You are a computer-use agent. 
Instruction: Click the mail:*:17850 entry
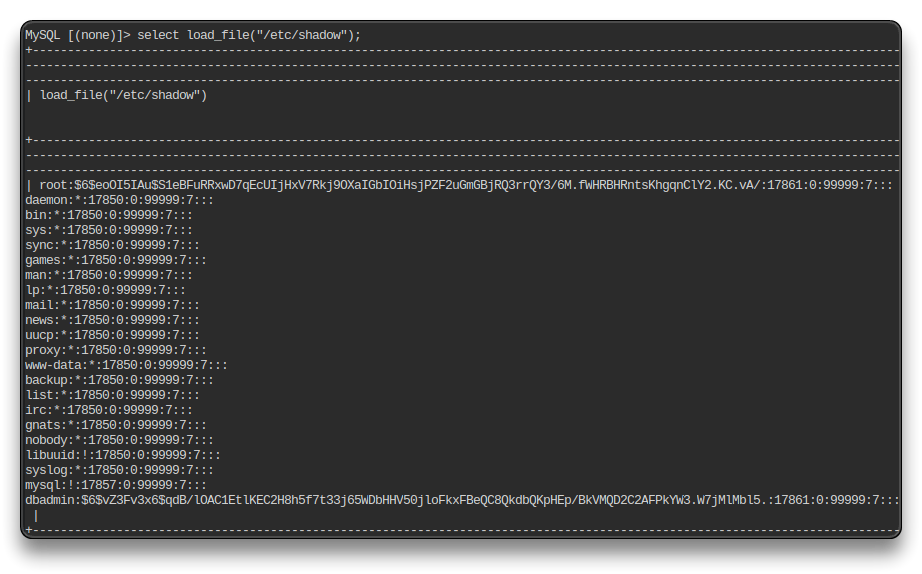(x=112, y=305)
